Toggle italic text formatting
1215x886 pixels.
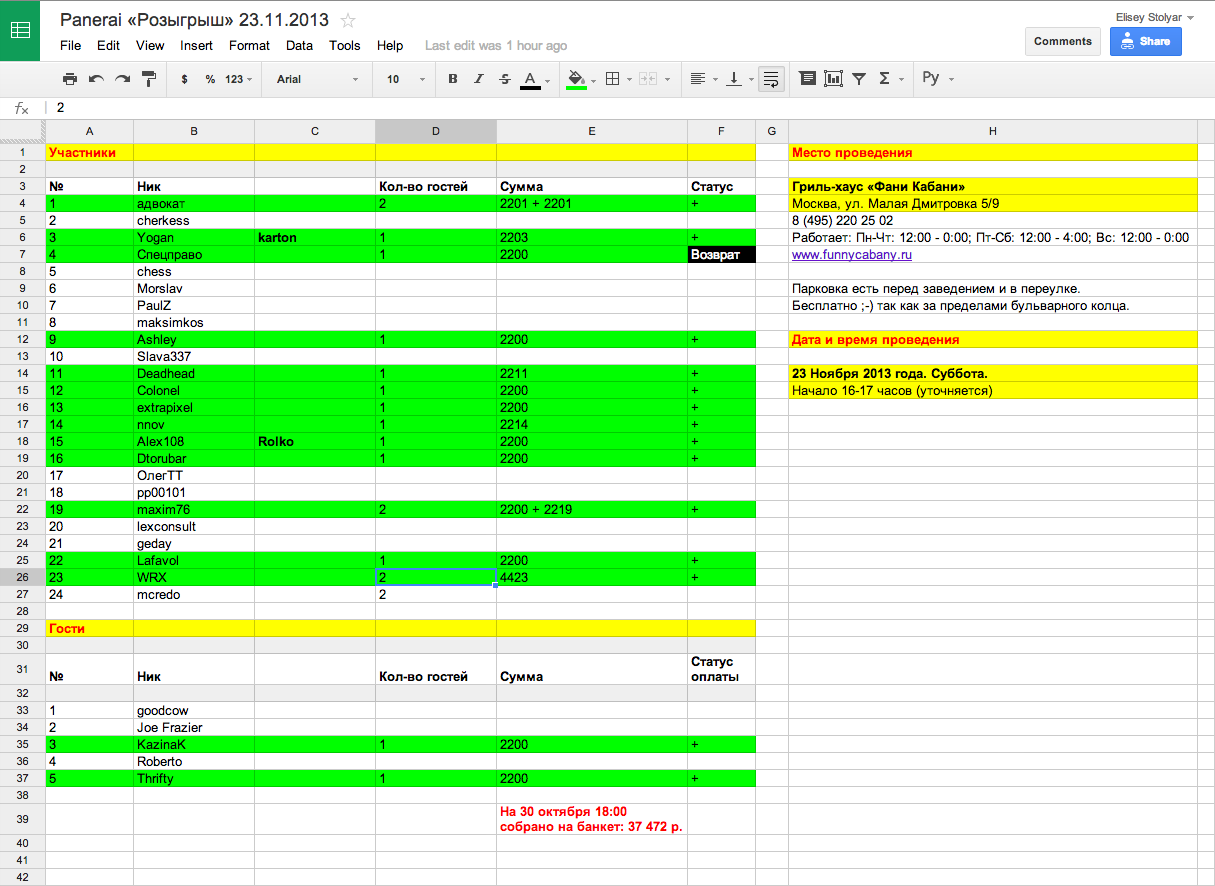[479, 79]
